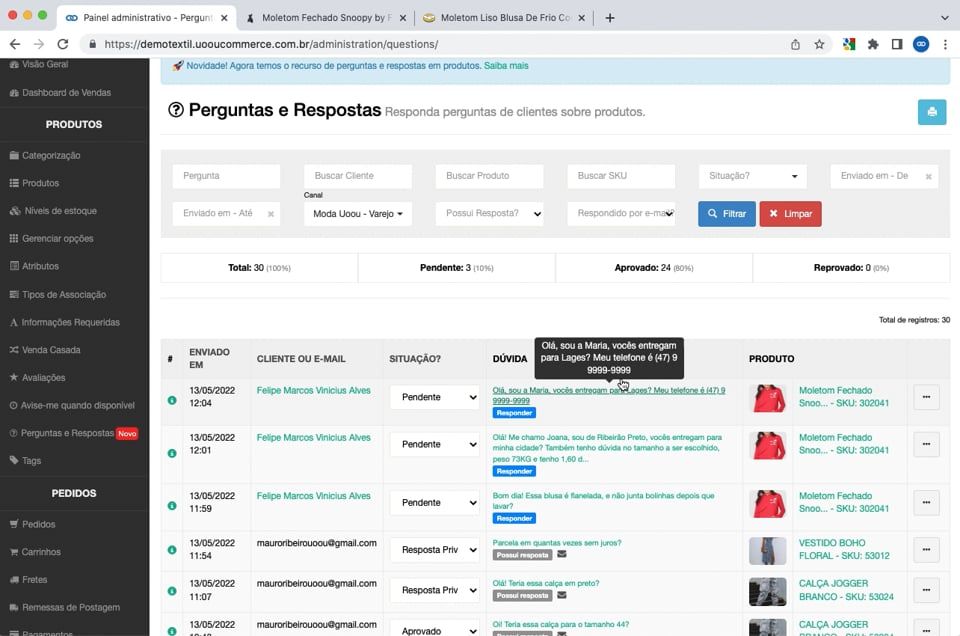Click the Buscar Cliente field
Screen dimensions: 960x636
[358, 176]
